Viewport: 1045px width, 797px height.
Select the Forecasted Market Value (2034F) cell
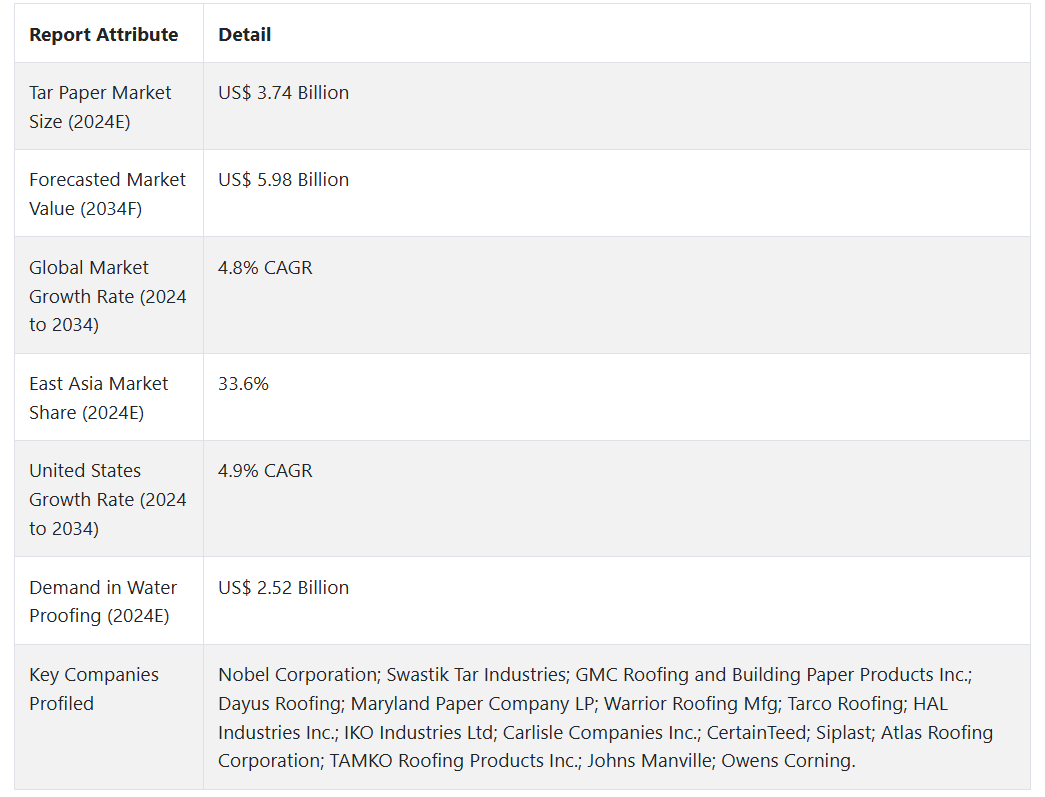(x=107, y=194)
